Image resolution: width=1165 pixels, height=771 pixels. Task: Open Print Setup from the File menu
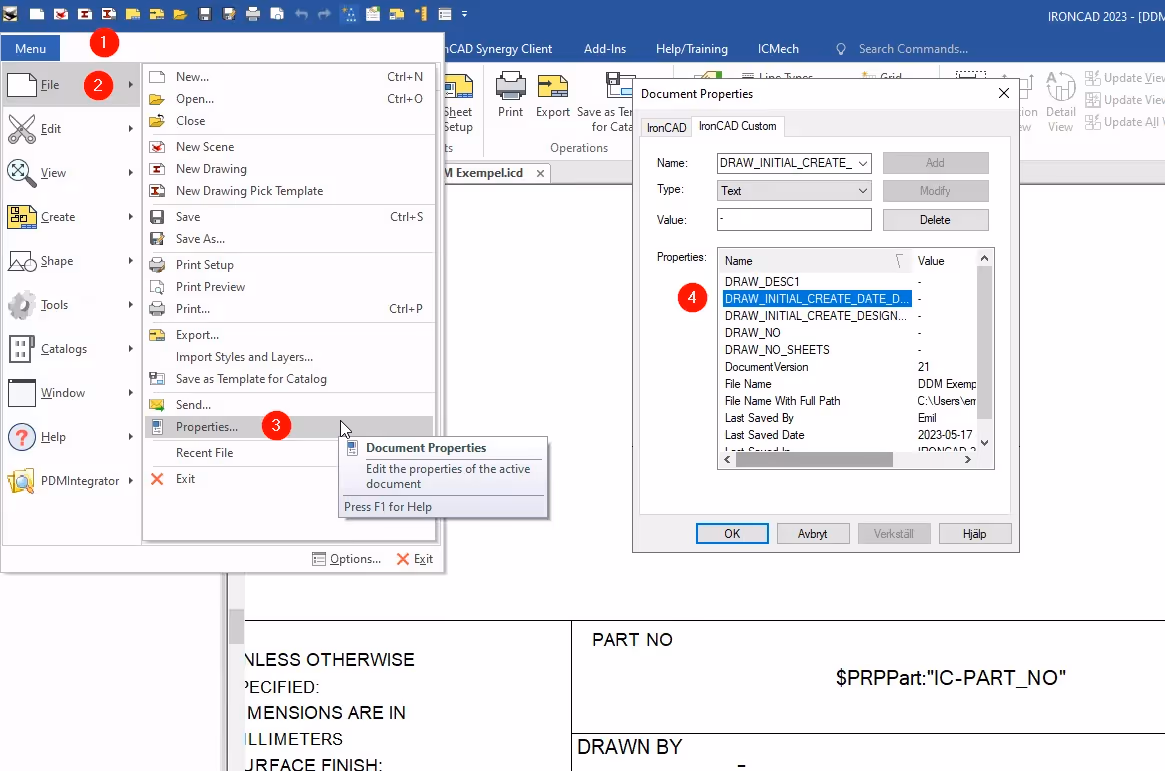tap(288, 264)
